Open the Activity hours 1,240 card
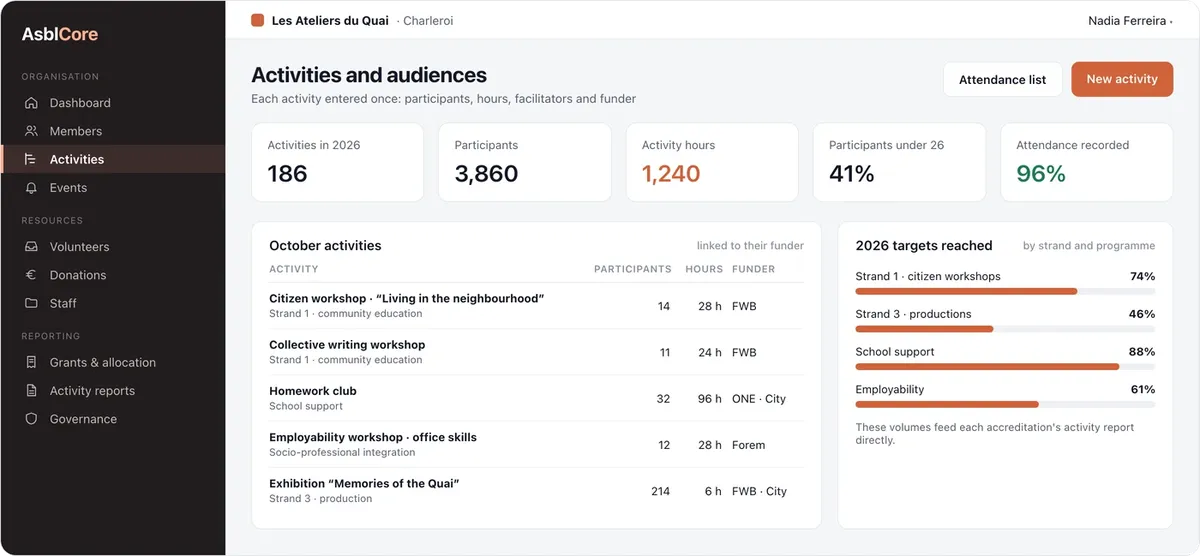Viewport: 1200px width, 556px height. (712, 162)
